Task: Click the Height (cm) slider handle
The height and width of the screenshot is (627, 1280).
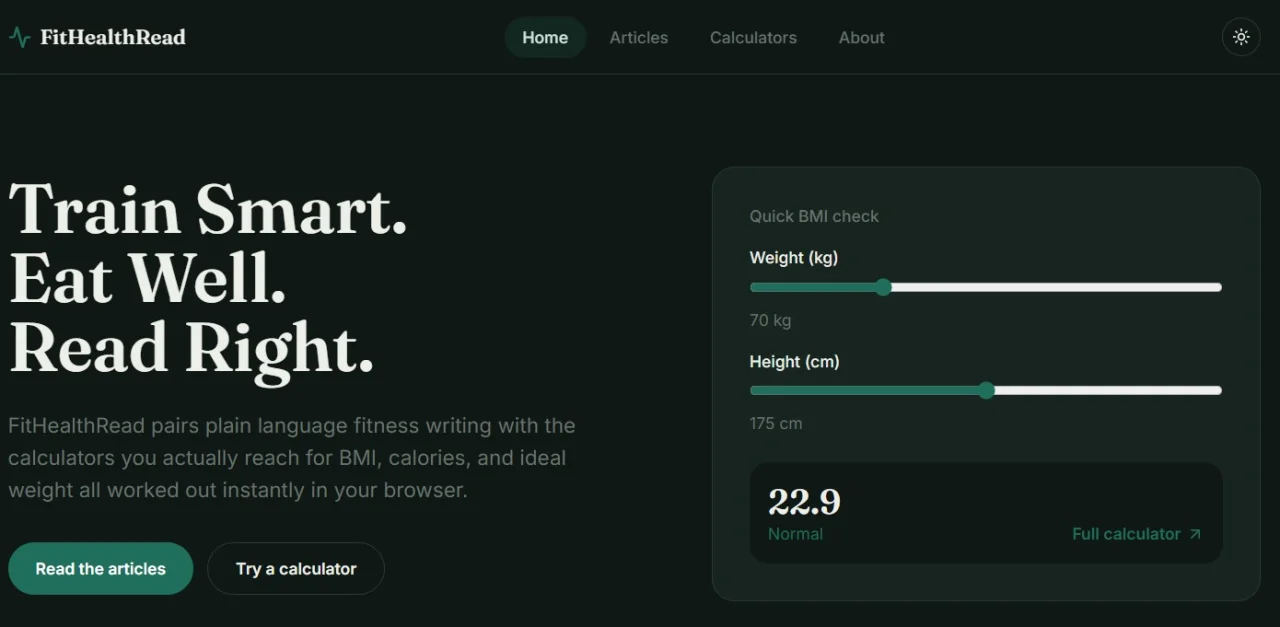Action: pos(986,390)
